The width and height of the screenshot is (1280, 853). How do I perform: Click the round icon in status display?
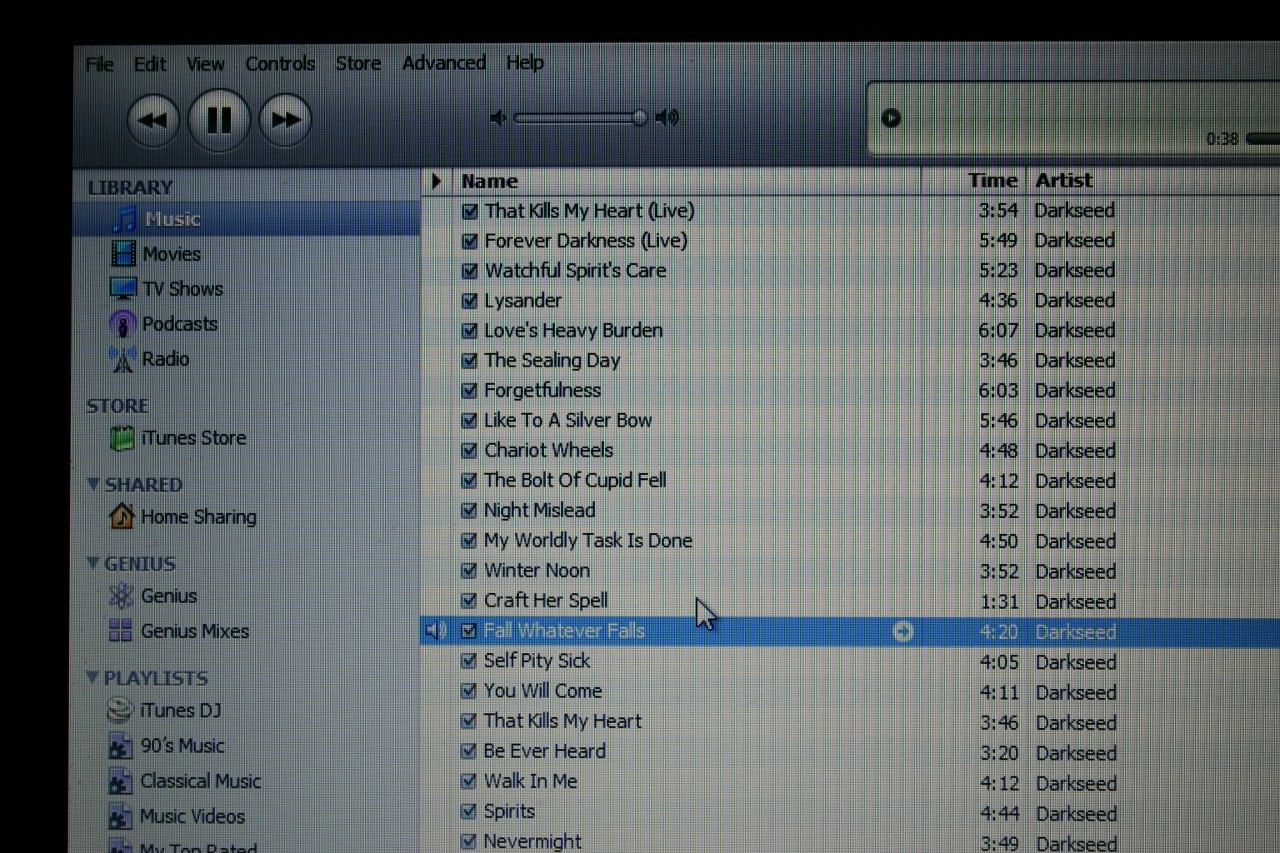[x=891, y=118]
